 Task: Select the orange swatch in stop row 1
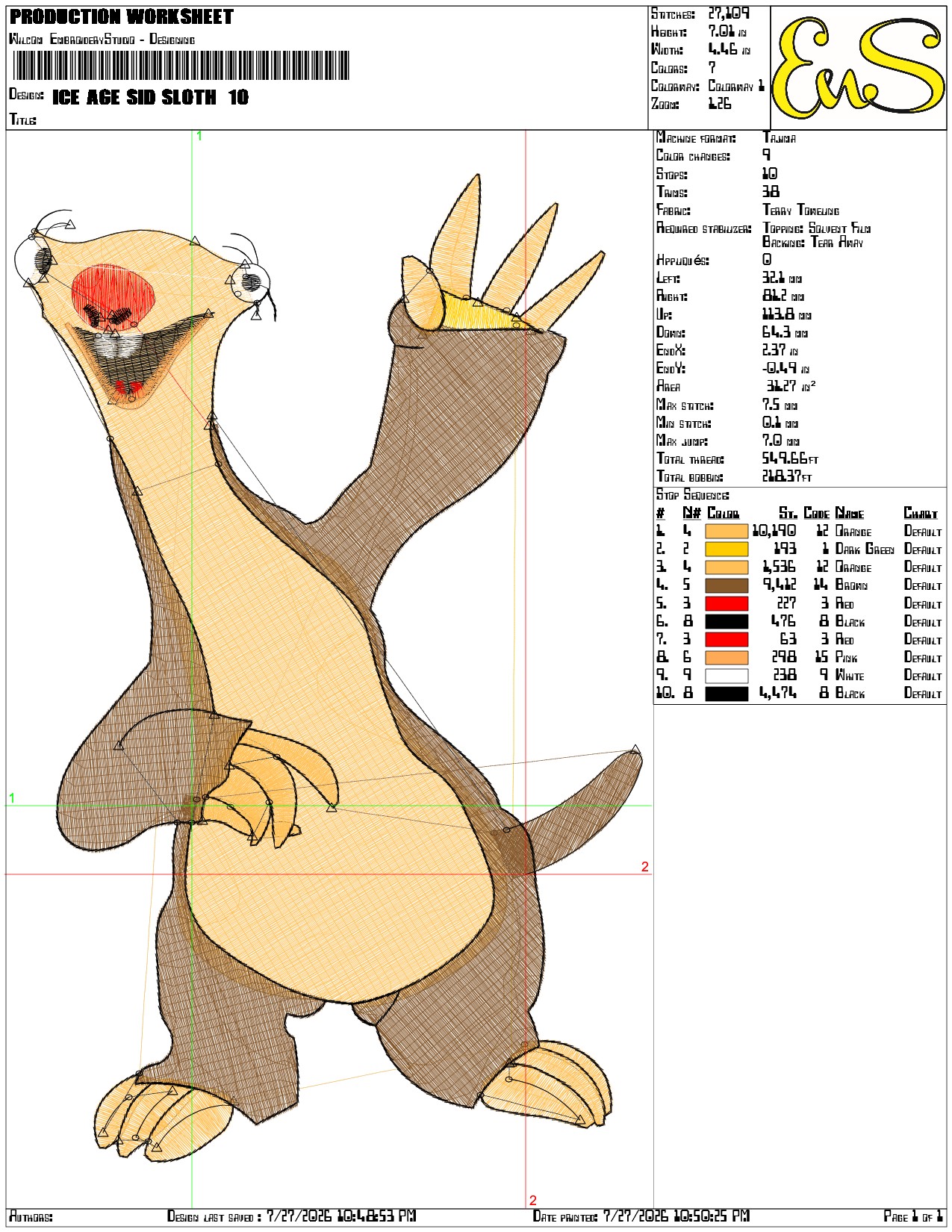727,532
